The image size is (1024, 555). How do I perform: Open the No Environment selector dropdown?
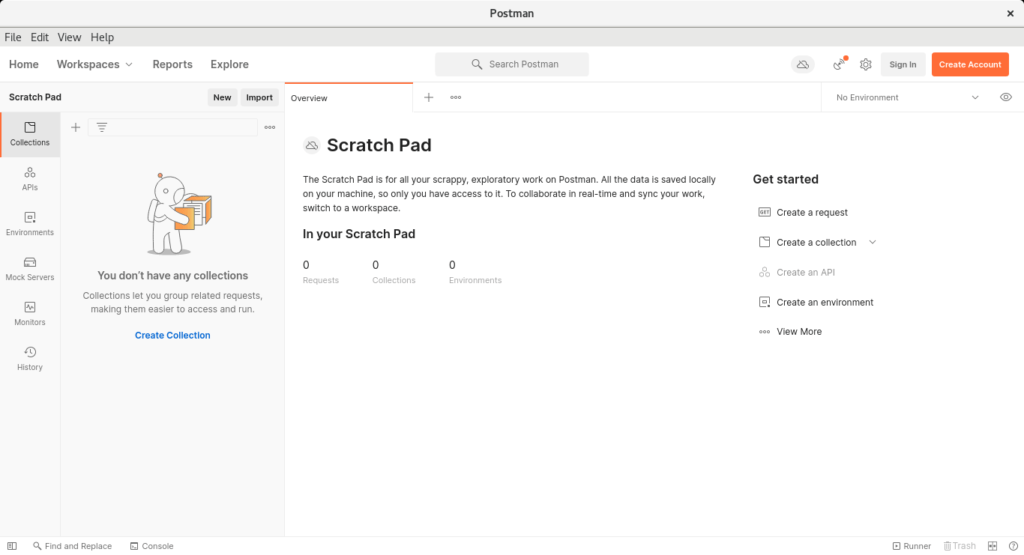click(907, 97)
